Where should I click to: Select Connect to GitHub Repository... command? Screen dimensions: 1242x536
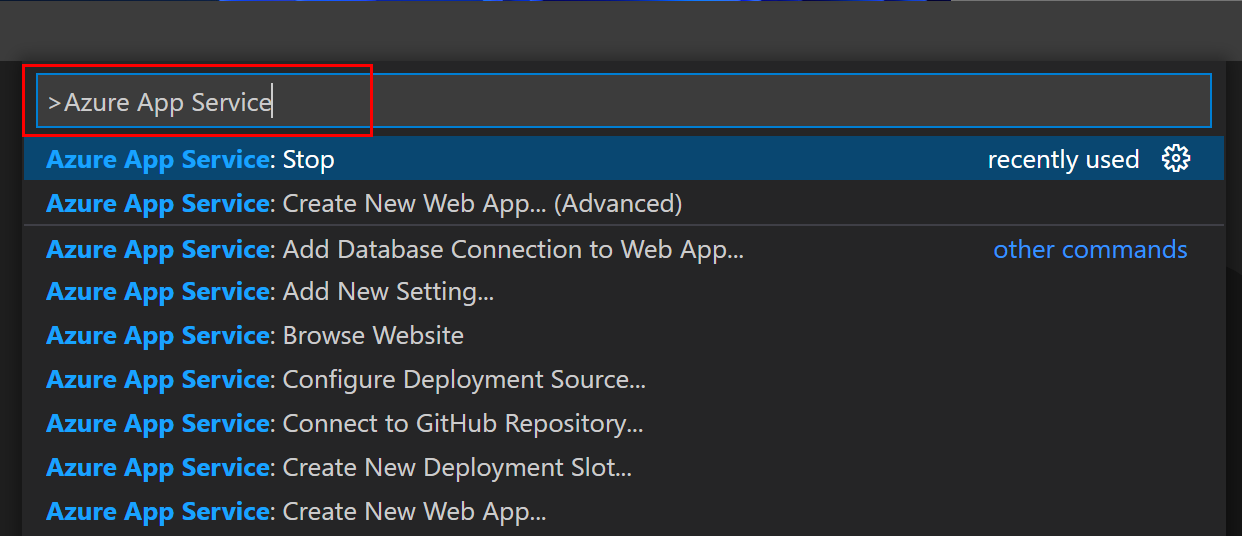pyautogui.click(x=462, y=424)
